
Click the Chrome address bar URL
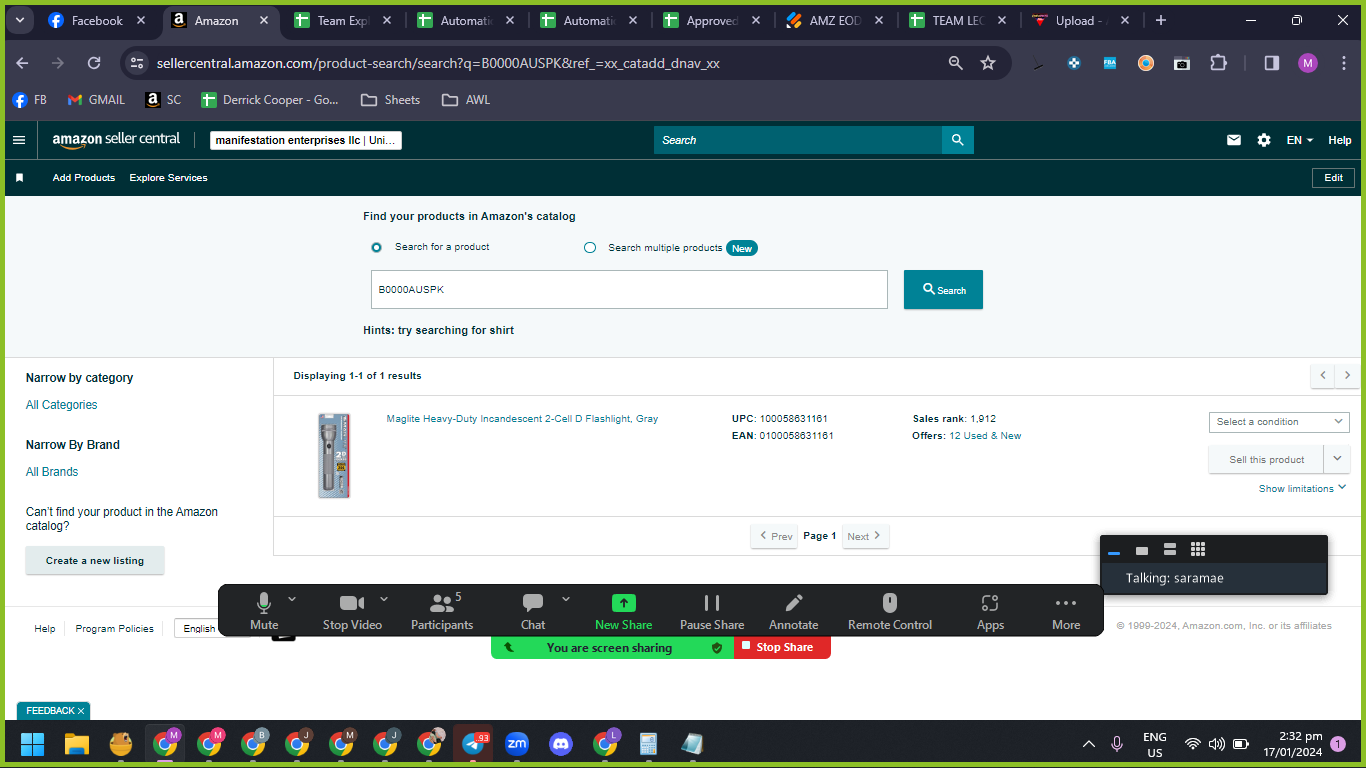(x=438, y=63)
